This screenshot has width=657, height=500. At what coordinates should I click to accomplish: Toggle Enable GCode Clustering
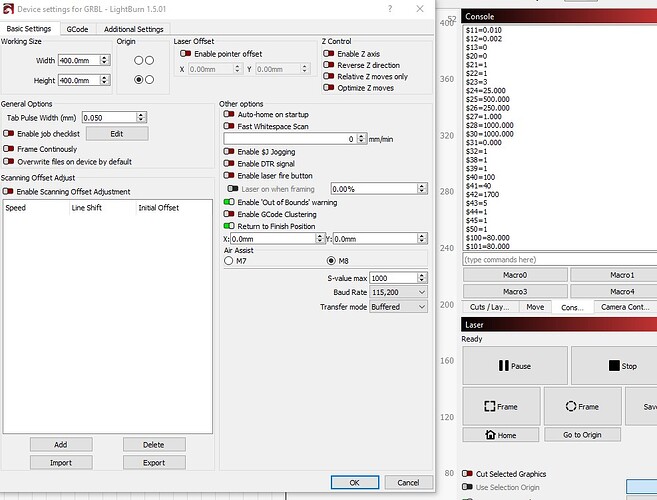coord(229,214)
